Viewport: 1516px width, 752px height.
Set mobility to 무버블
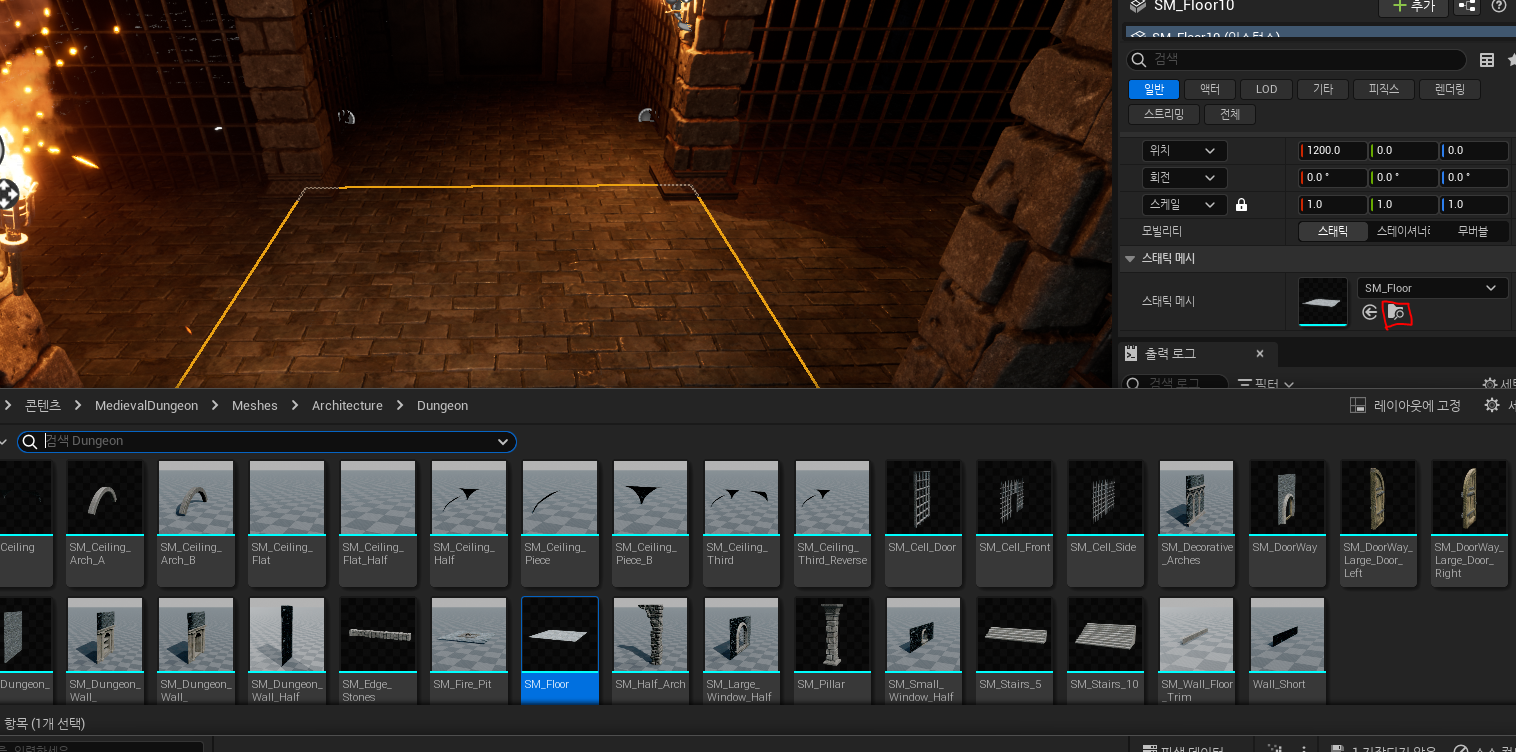1472,231
